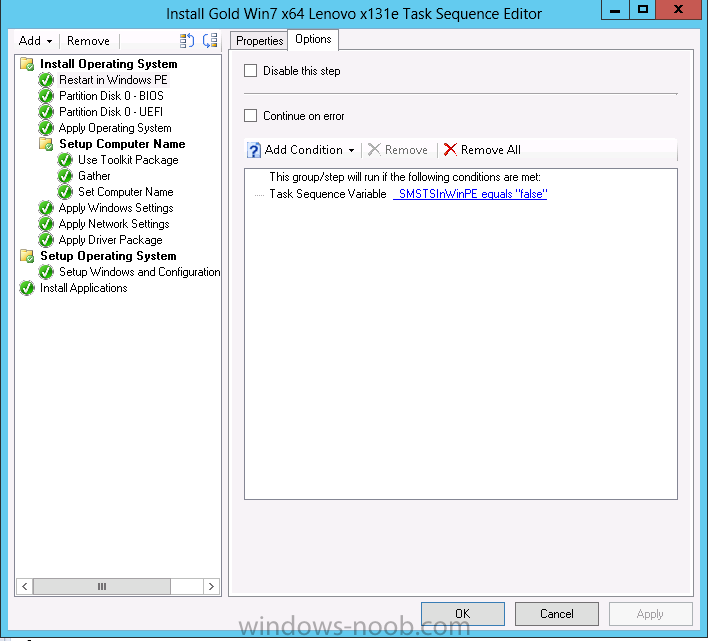Click green check icon beside Restart in Windows PE
The height and width of the screenshot is (641, 708).
coord(46,80)
